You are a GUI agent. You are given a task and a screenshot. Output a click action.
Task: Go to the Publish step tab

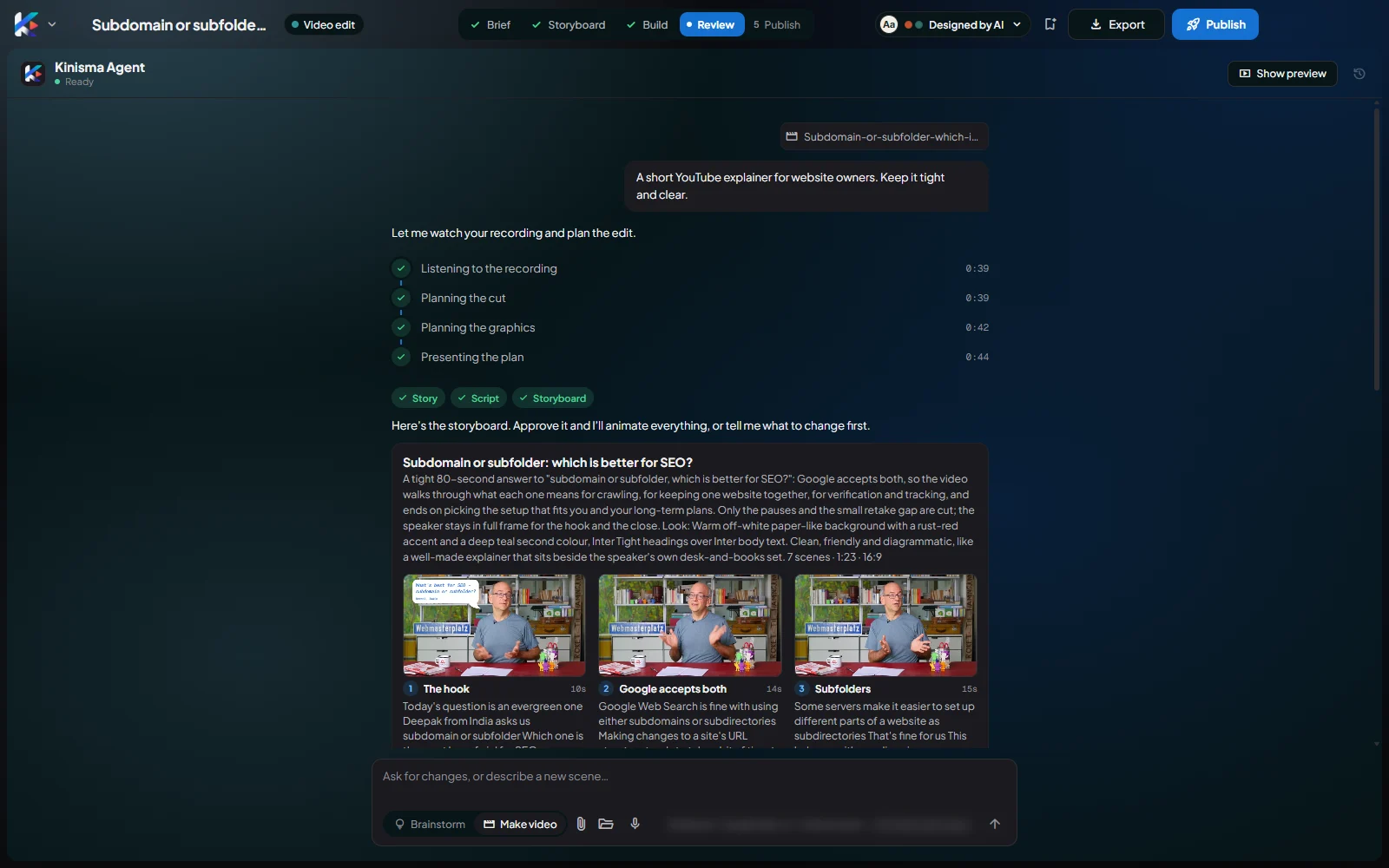click(x=777, y=24)
